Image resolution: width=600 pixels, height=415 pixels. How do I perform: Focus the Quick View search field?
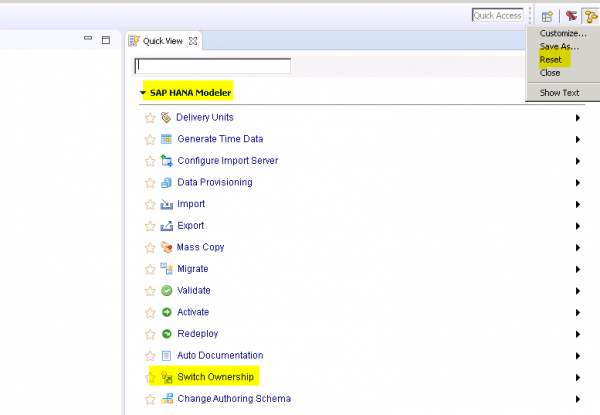213,66
